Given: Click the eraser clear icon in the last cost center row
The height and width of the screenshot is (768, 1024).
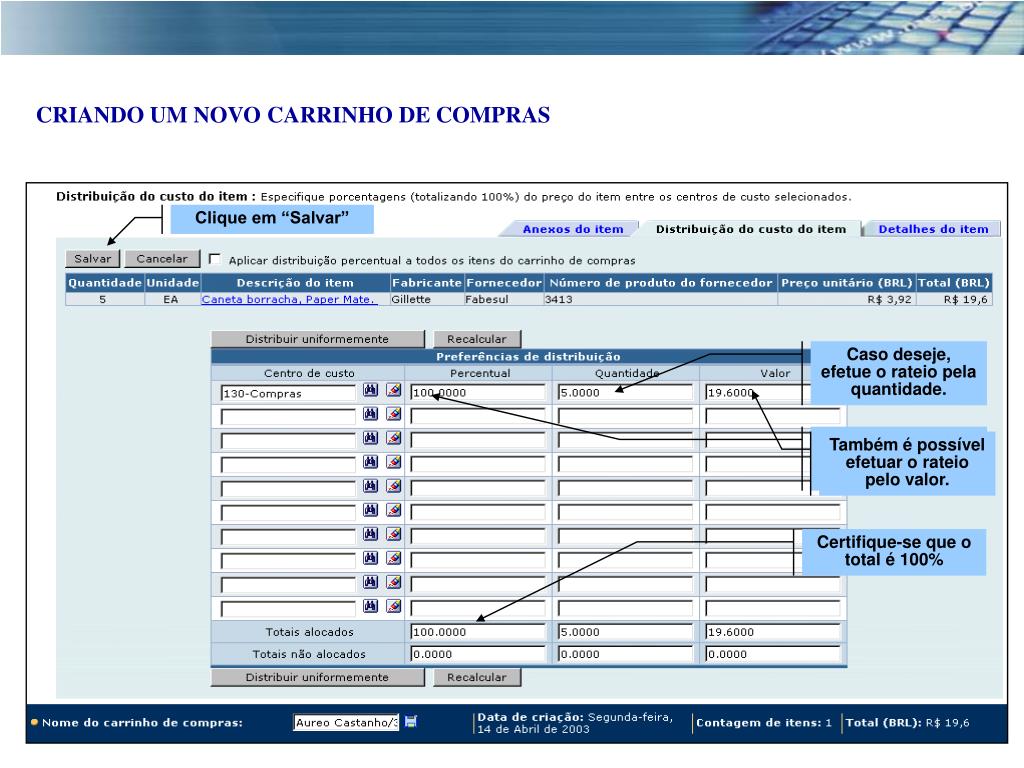Looking at the screenshot, I should (x=393, y=606).
